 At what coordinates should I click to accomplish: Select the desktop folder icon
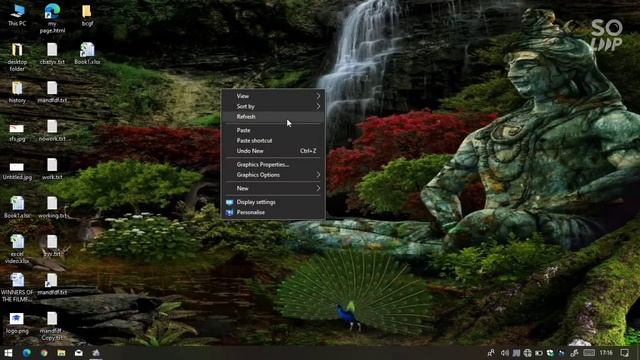17,57
